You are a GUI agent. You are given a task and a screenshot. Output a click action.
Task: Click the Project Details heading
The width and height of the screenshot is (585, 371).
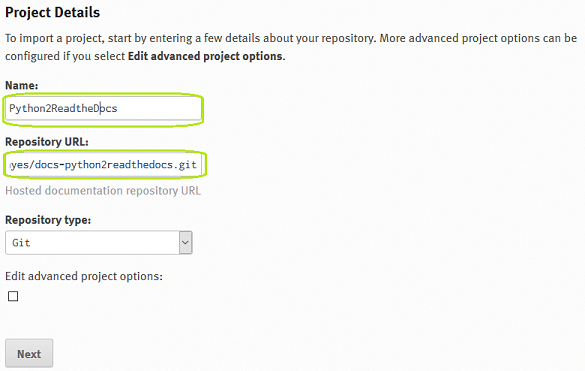click(x=53, y=13)
